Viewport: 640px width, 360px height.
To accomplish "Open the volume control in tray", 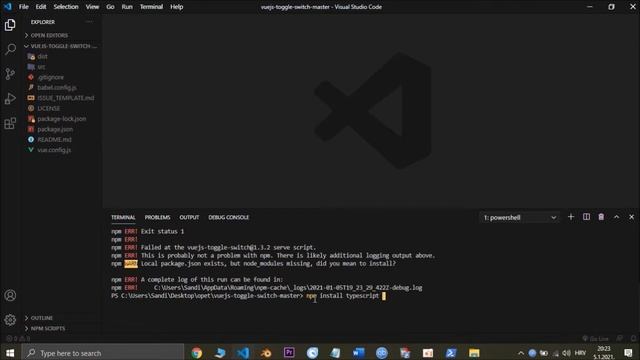I will pyautogui.click(x=567, y=353).
